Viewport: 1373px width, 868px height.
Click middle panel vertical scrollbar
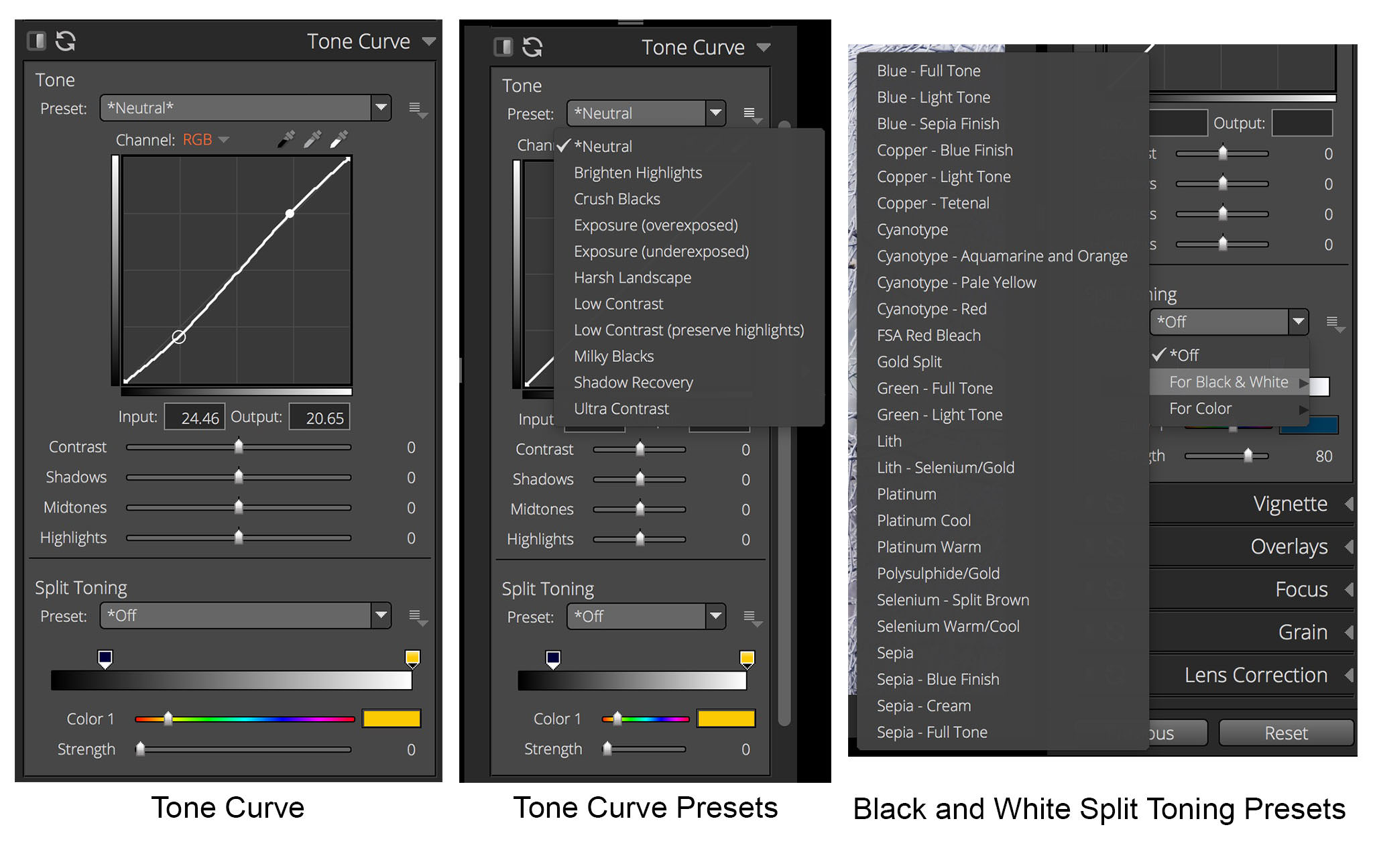click(784, 422)
